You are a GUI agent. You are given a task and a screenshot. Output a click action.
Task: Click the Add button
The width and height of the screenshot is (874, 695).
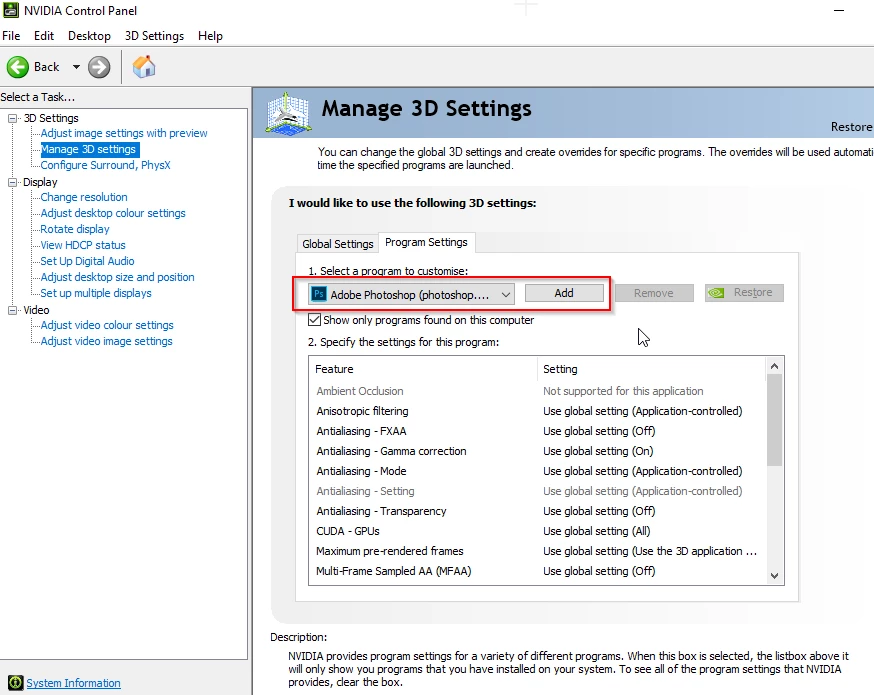[564, 293]
